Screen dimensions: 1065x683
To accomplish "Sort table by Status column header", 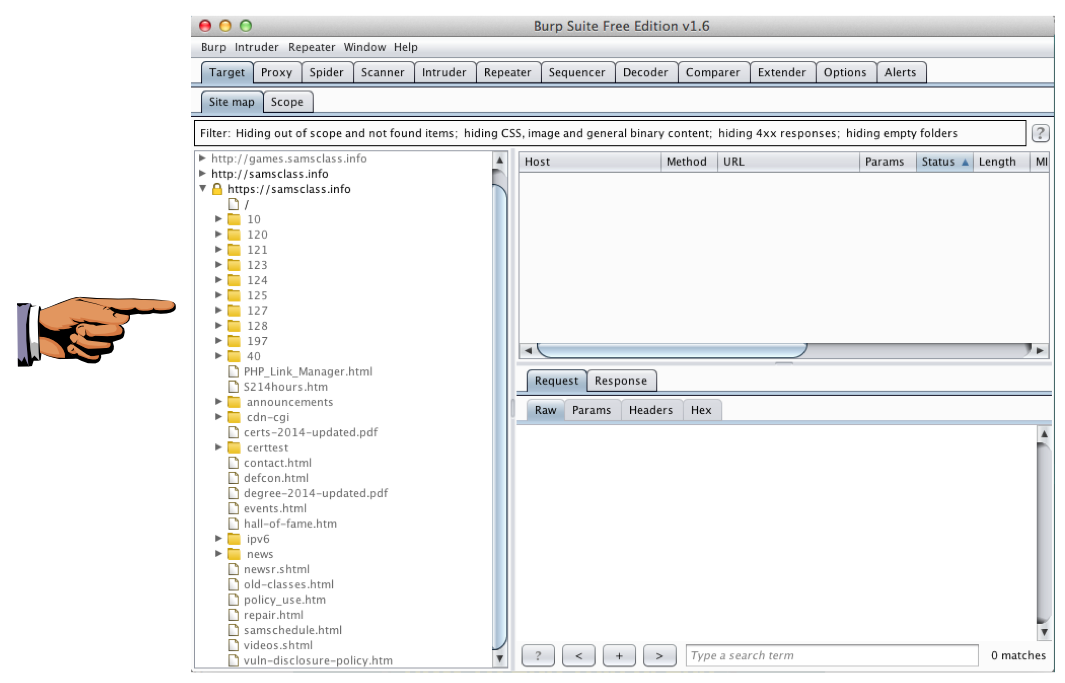I will tap(944, 162).
